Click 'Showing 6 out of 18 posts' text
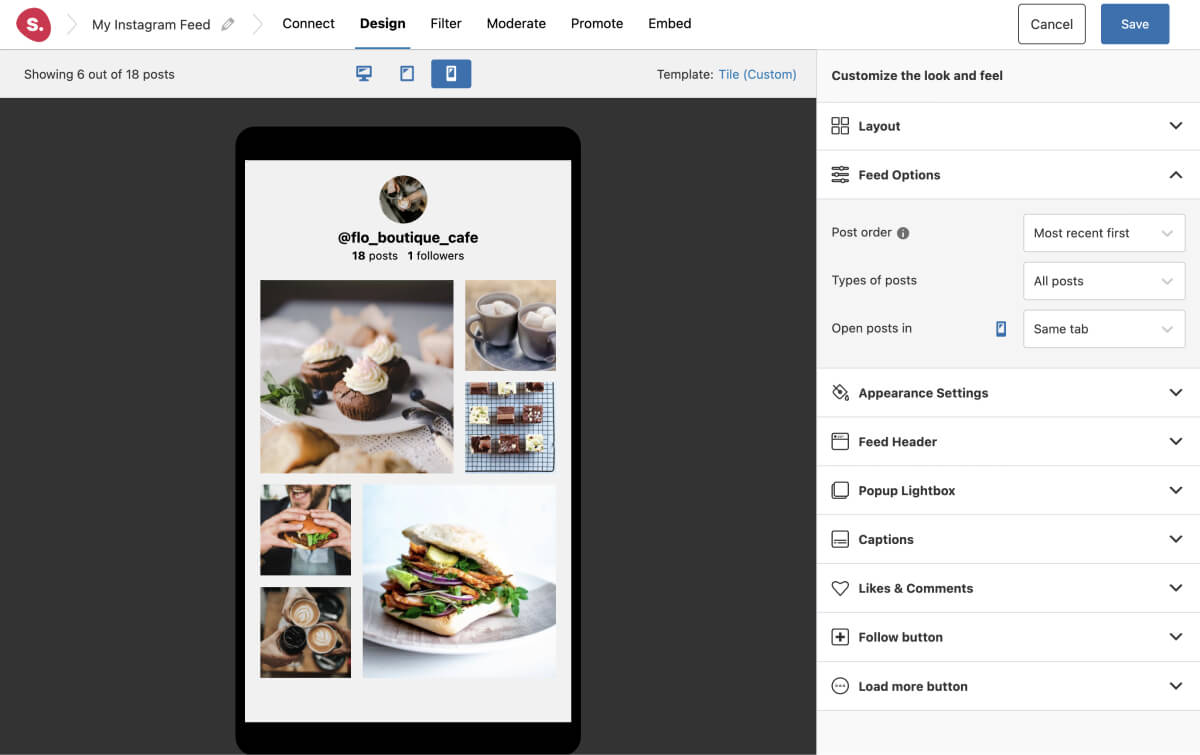The image size is (1200, 755). (99, 74)
